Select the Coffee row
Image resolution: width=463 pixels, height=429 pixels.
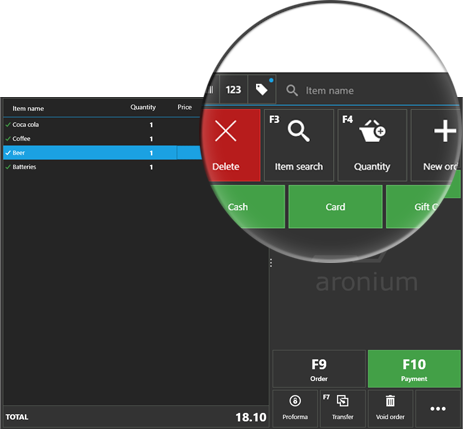(103, 139)
